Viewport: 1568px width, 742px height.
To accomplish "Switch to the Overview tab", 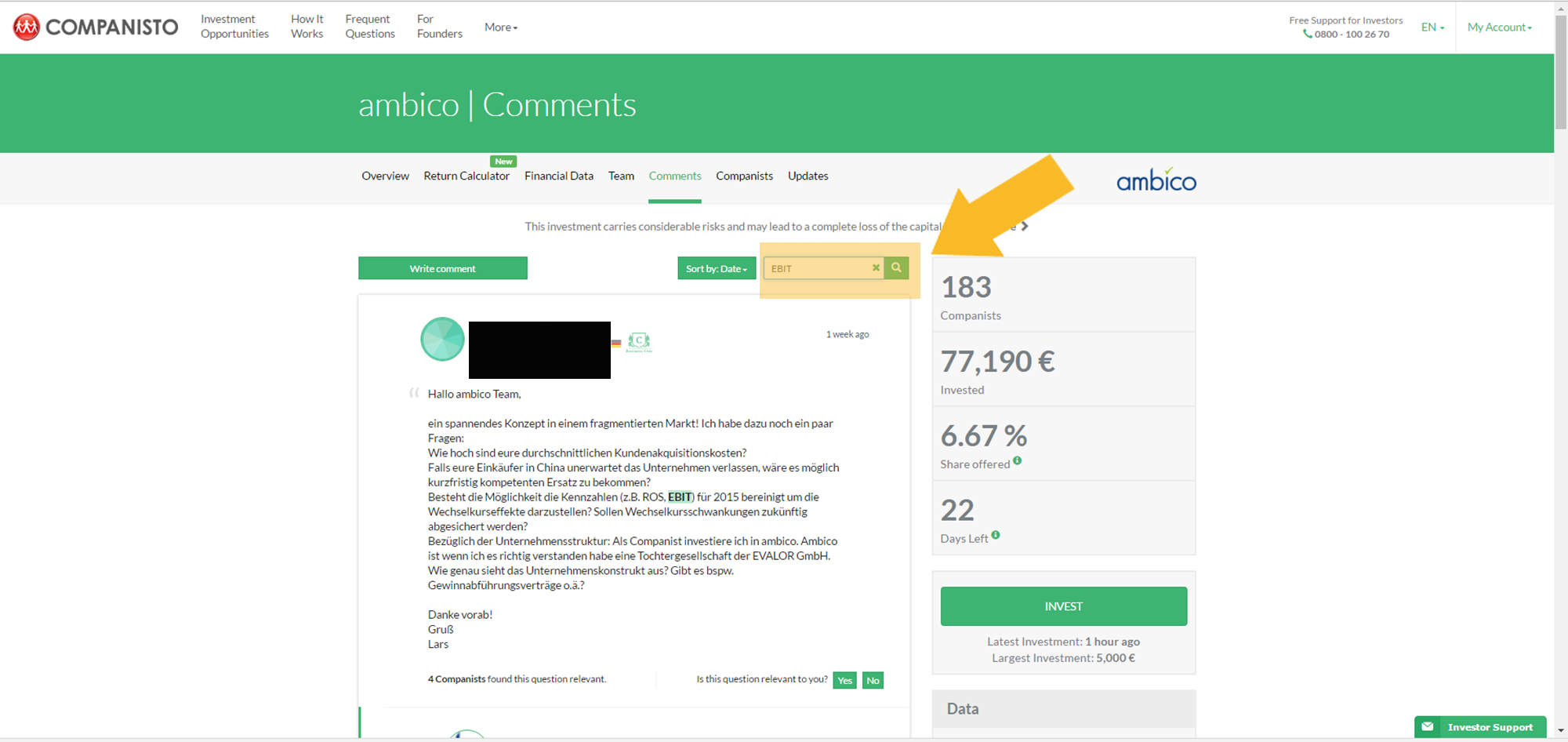I will point(385,176).
